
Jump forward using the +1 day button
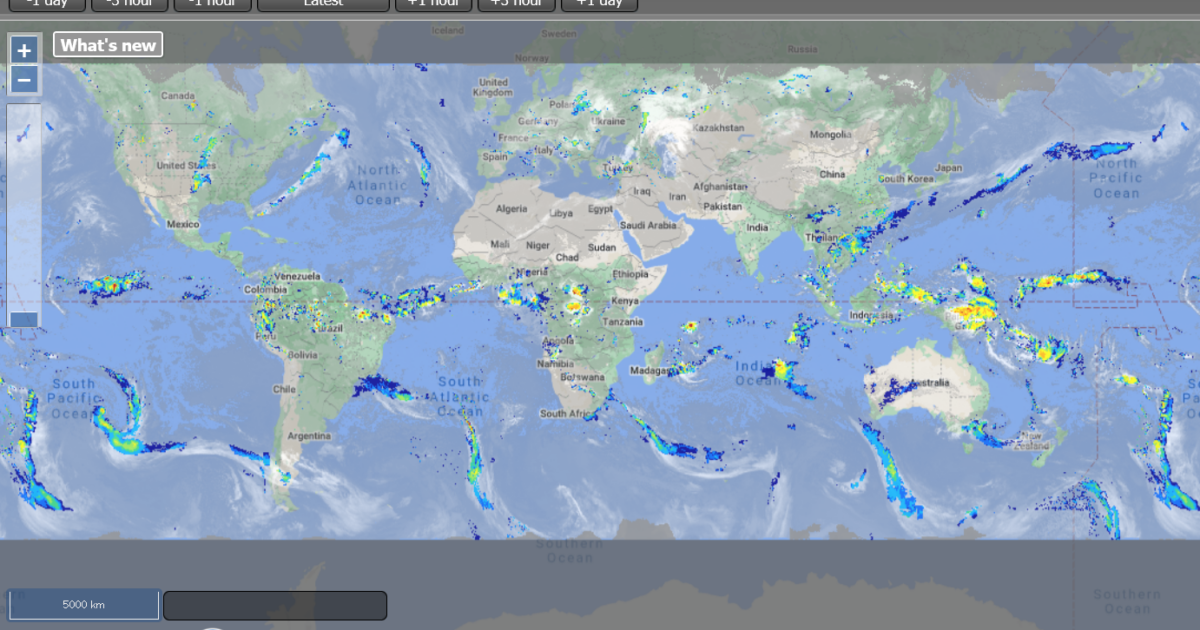tap(599, 4)
